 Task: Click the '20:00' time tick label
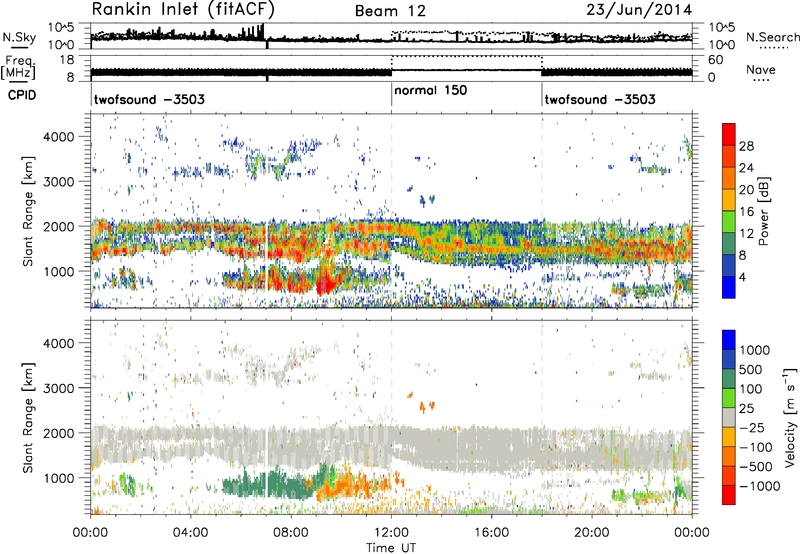[592, 533]
